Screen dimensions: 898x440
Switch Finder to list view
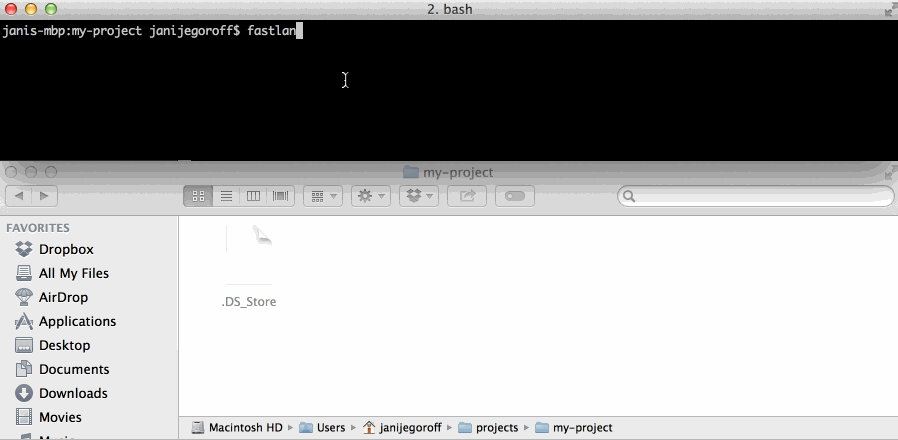[226, 196]
